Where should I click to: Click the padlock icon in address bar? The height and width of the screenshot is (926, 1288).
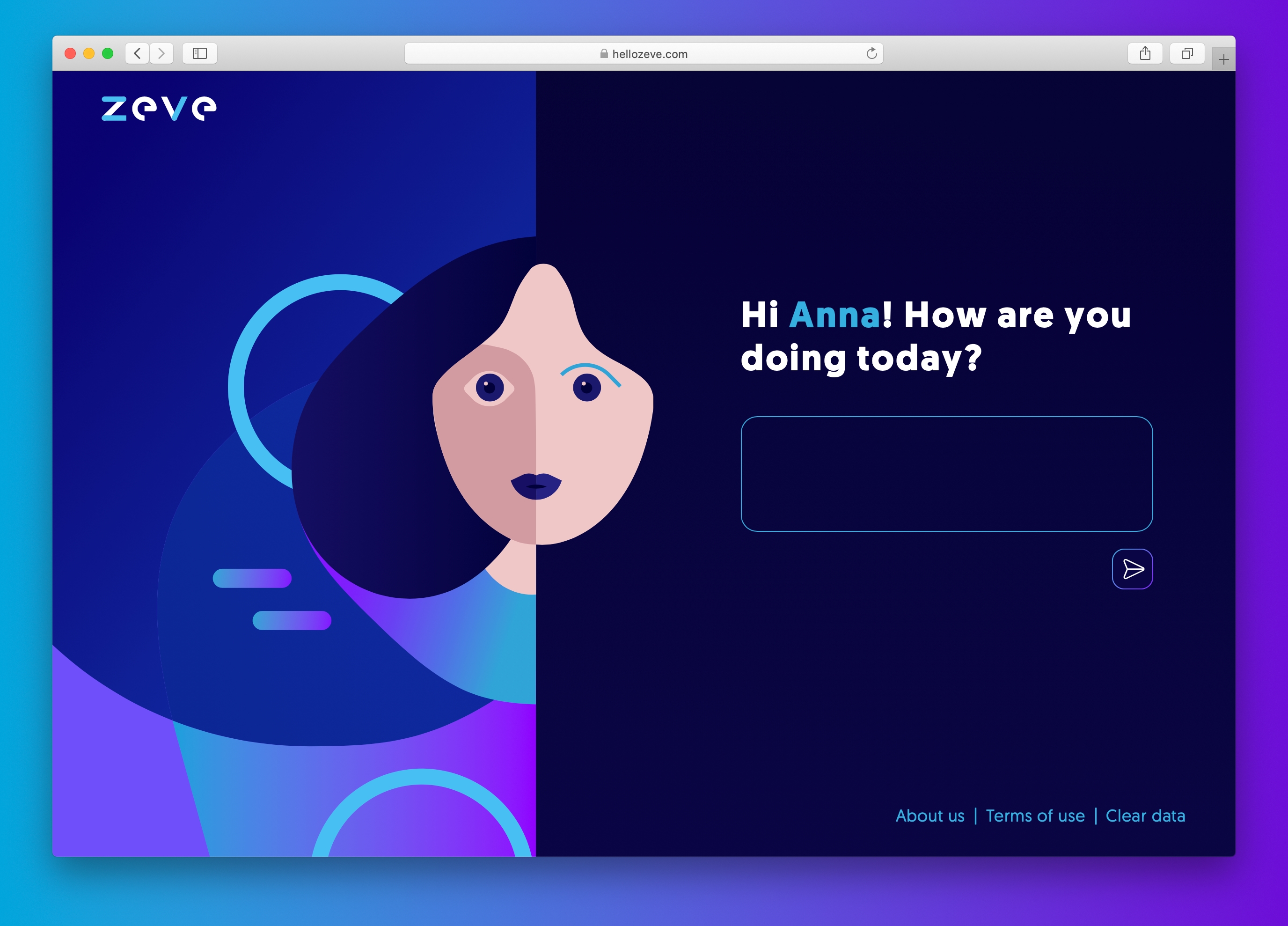(604, 54)
